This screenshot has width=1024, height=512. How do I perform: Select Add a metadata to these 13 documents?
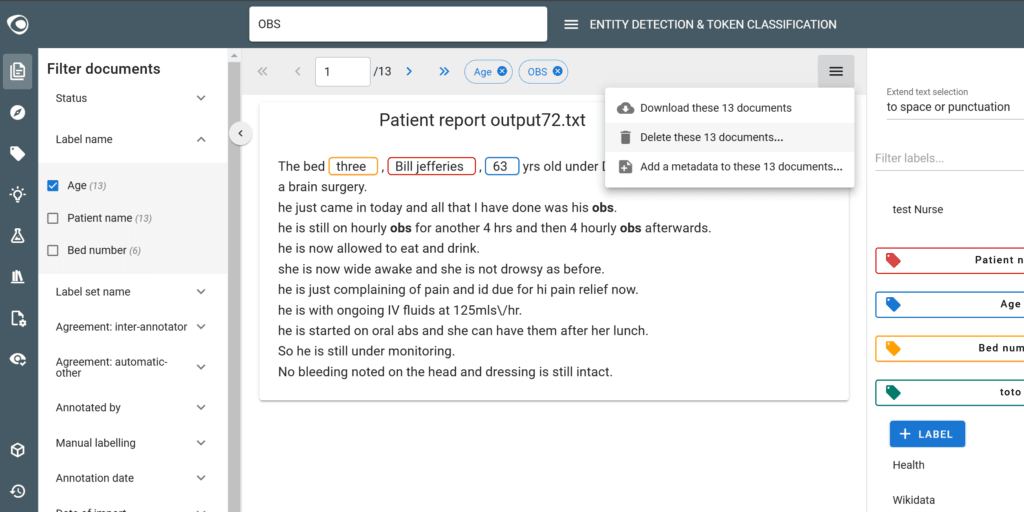pos(729,167)
